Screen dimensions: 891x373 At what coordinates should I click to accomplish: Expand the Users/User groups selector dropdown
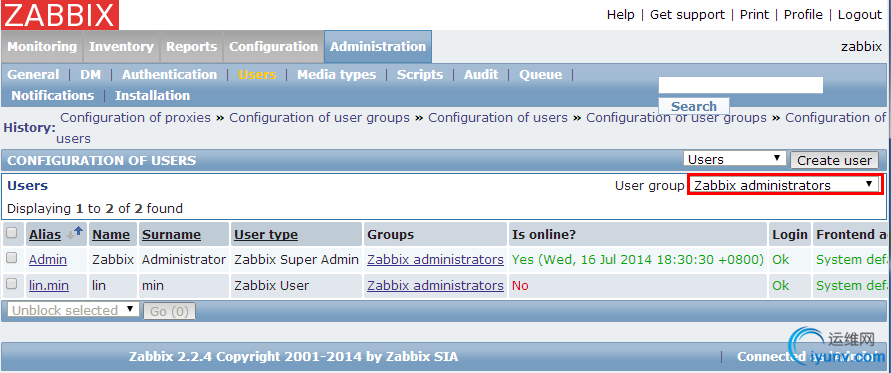pos(735,159)
